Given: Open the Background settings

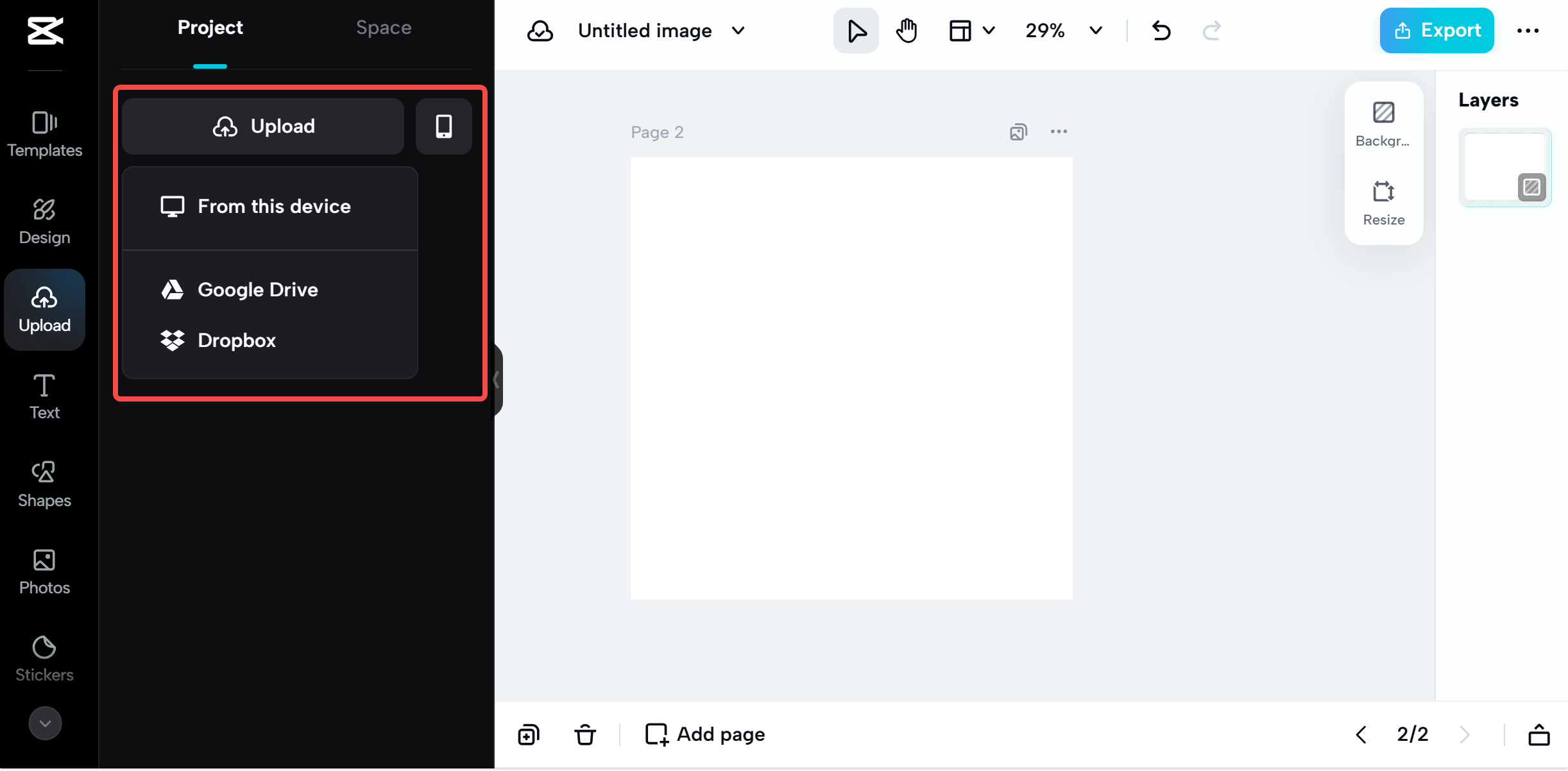Looking at the screenshot, I should 1383,124.
